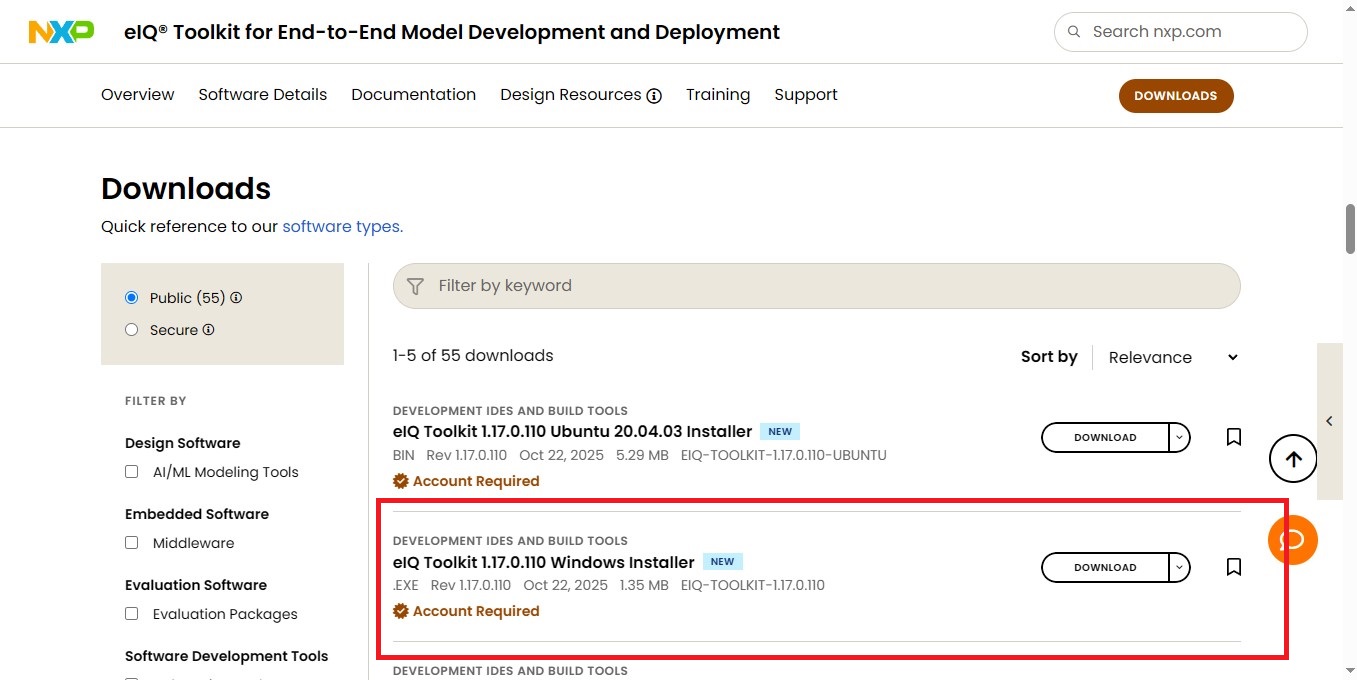Select the Secure radio button

click(x=131, y=330)
